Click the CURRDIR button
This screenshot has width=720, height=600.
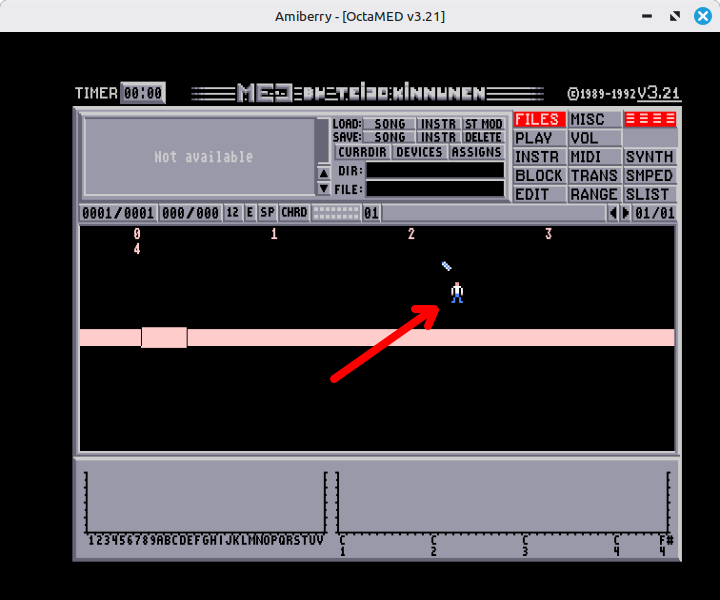tap(362, 152)
